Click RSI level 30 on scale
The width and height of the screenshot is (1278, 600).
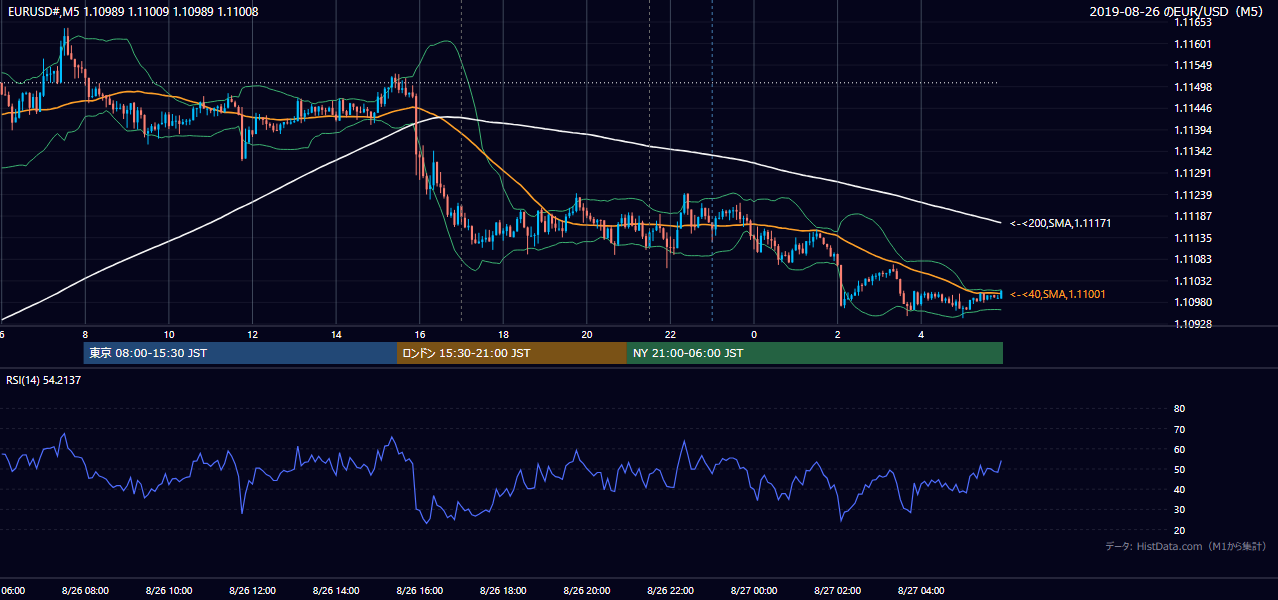(1179, 510)
